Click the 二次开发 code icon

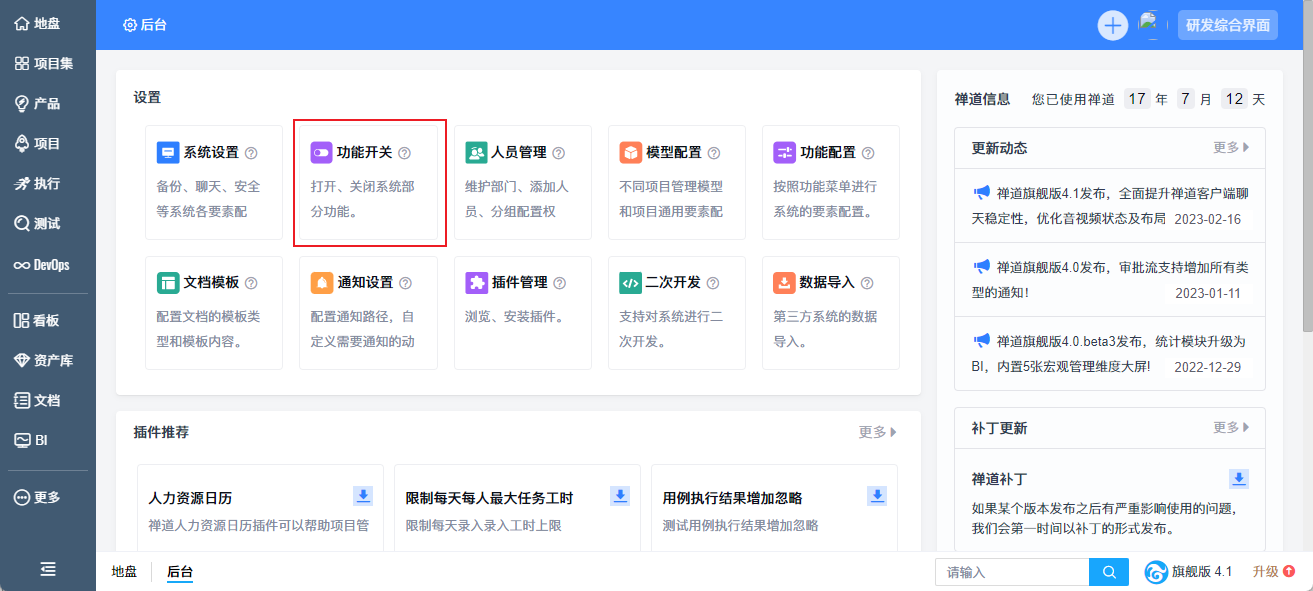click(630, 283)
